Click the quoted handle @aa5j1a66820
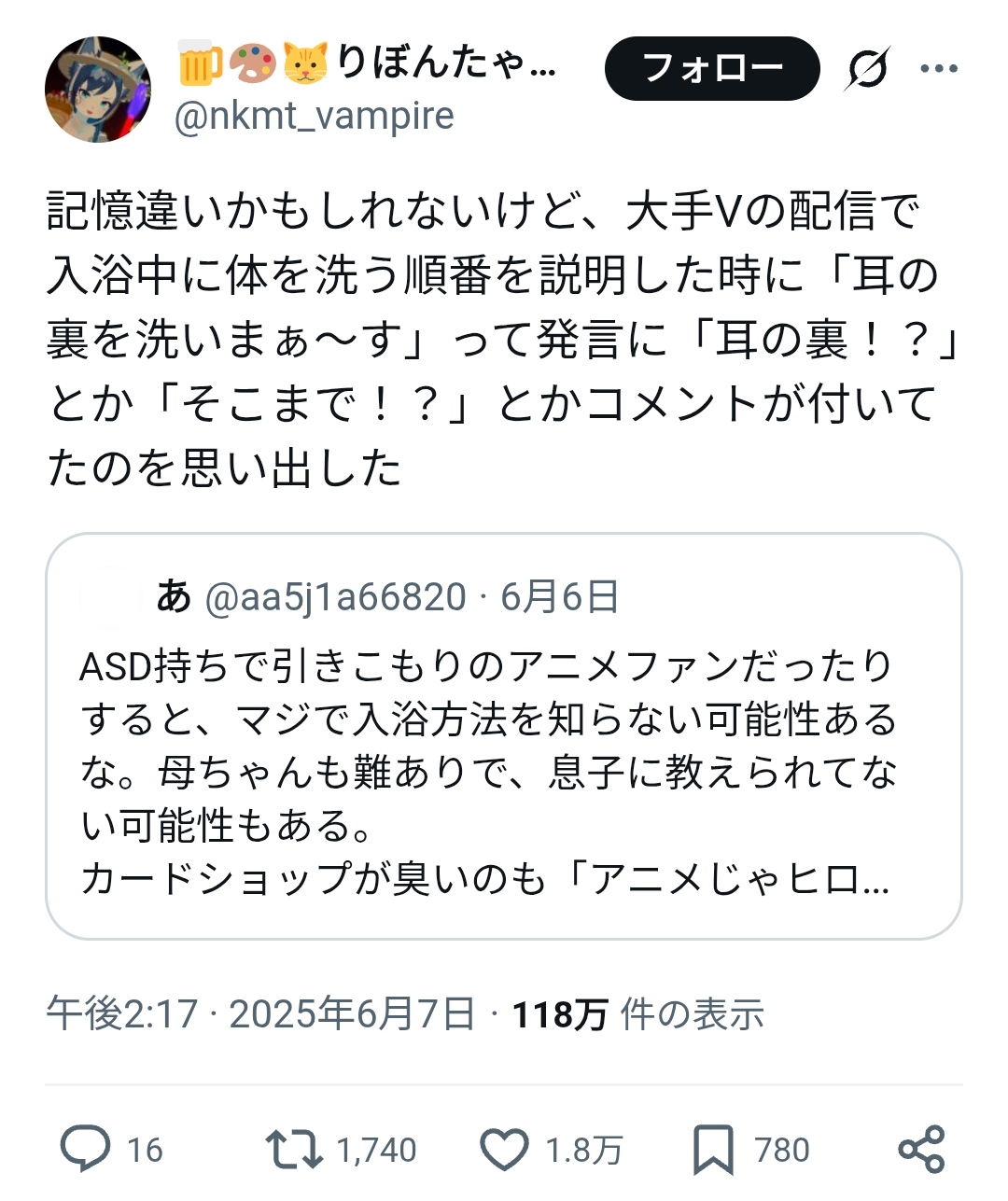 click(x=335, y=597)
